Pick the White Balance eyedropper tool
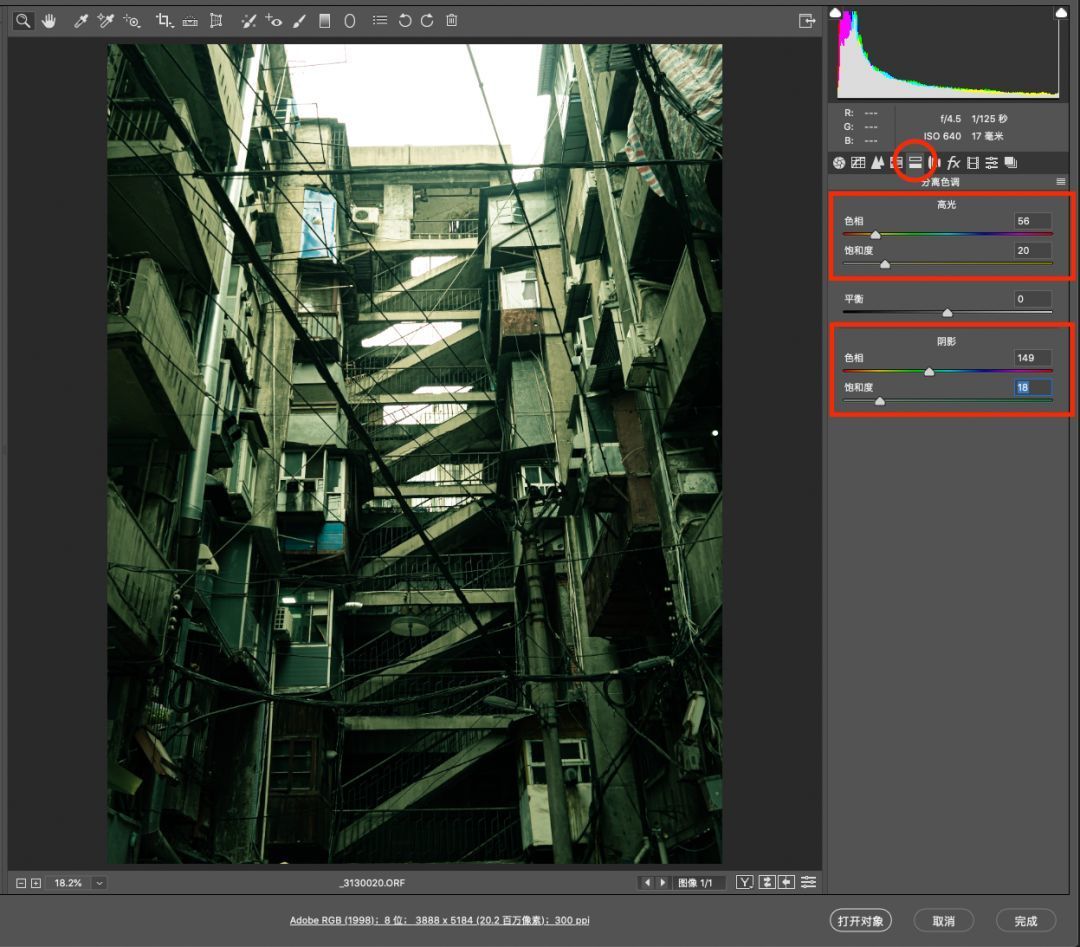 click(81, 21)
